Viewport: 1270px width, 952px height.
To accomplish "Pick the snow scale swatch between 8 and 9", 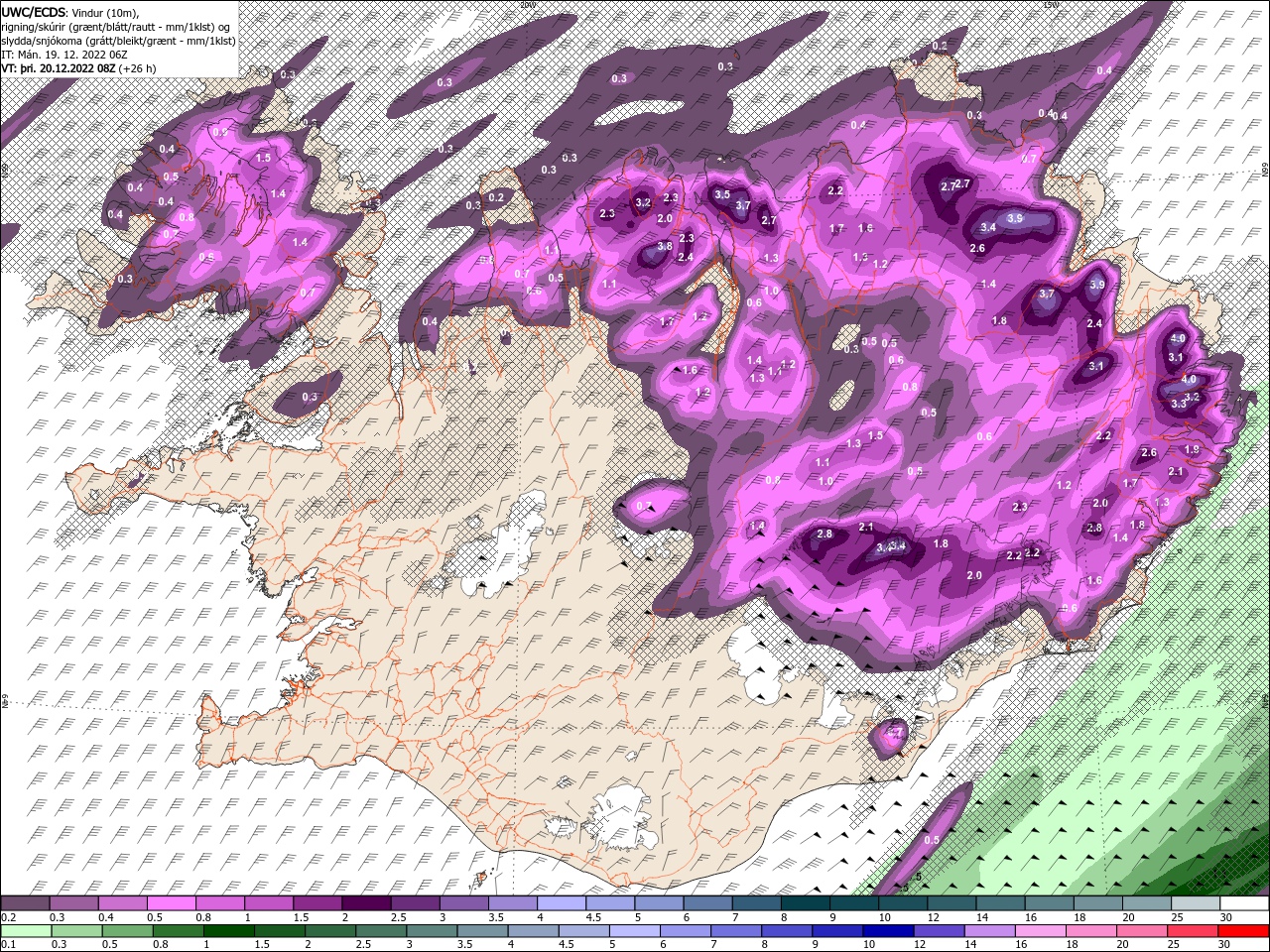I will (x=804, y=903).
